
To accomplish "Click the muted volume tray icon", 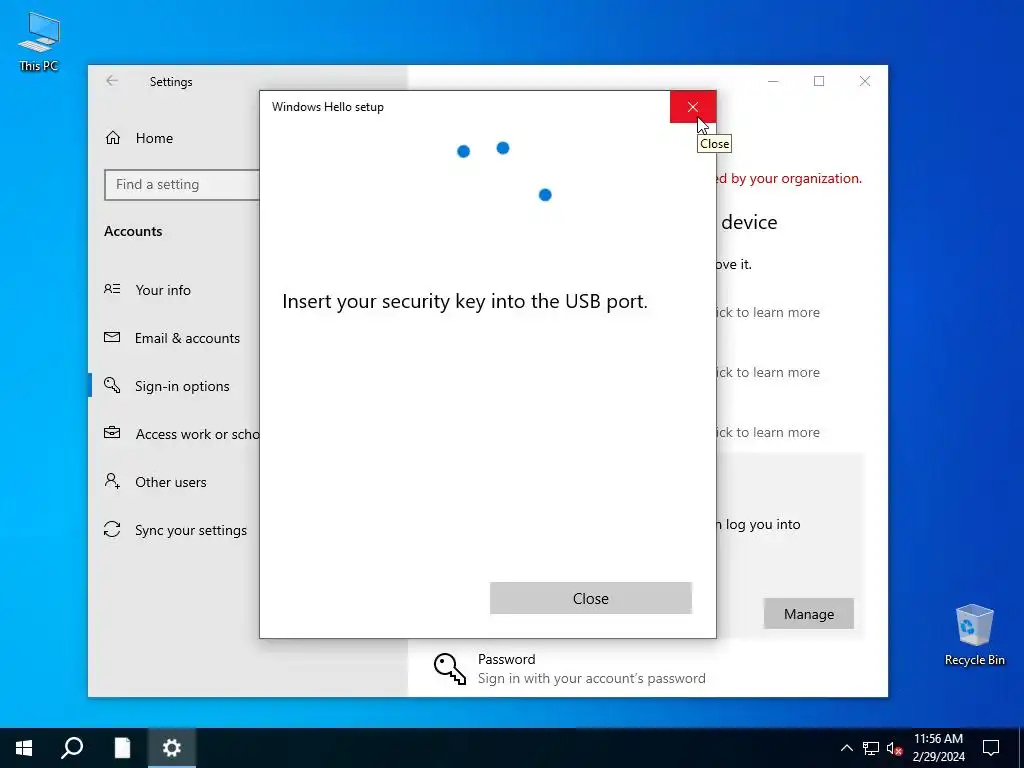I will (894, 748).
